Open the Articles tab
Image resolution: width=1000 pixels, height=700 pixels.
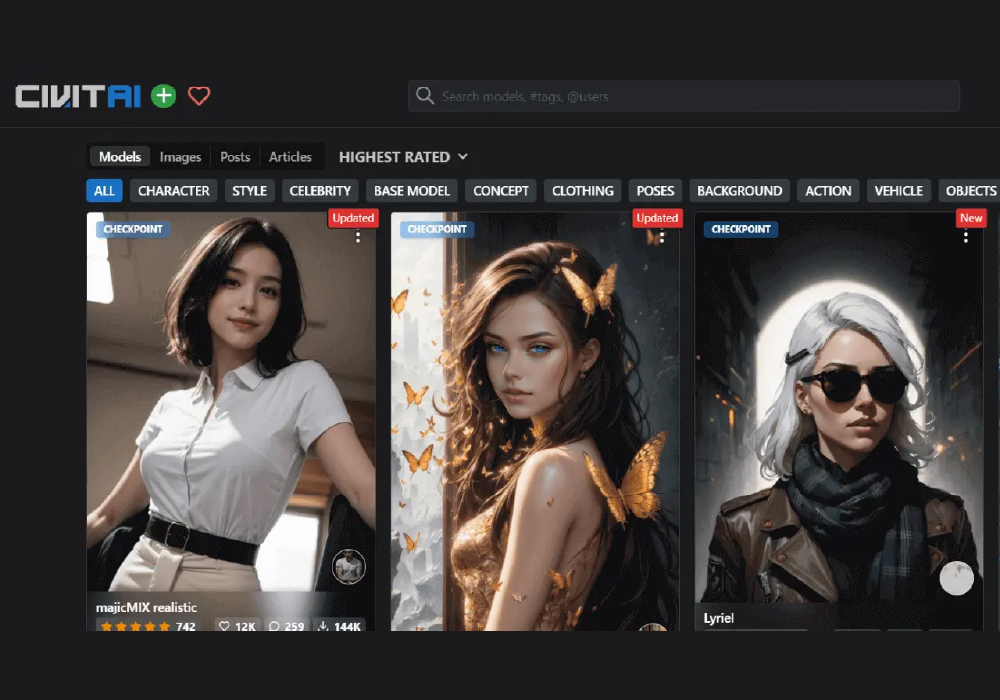pyautogui.click(x=290, y=157)
